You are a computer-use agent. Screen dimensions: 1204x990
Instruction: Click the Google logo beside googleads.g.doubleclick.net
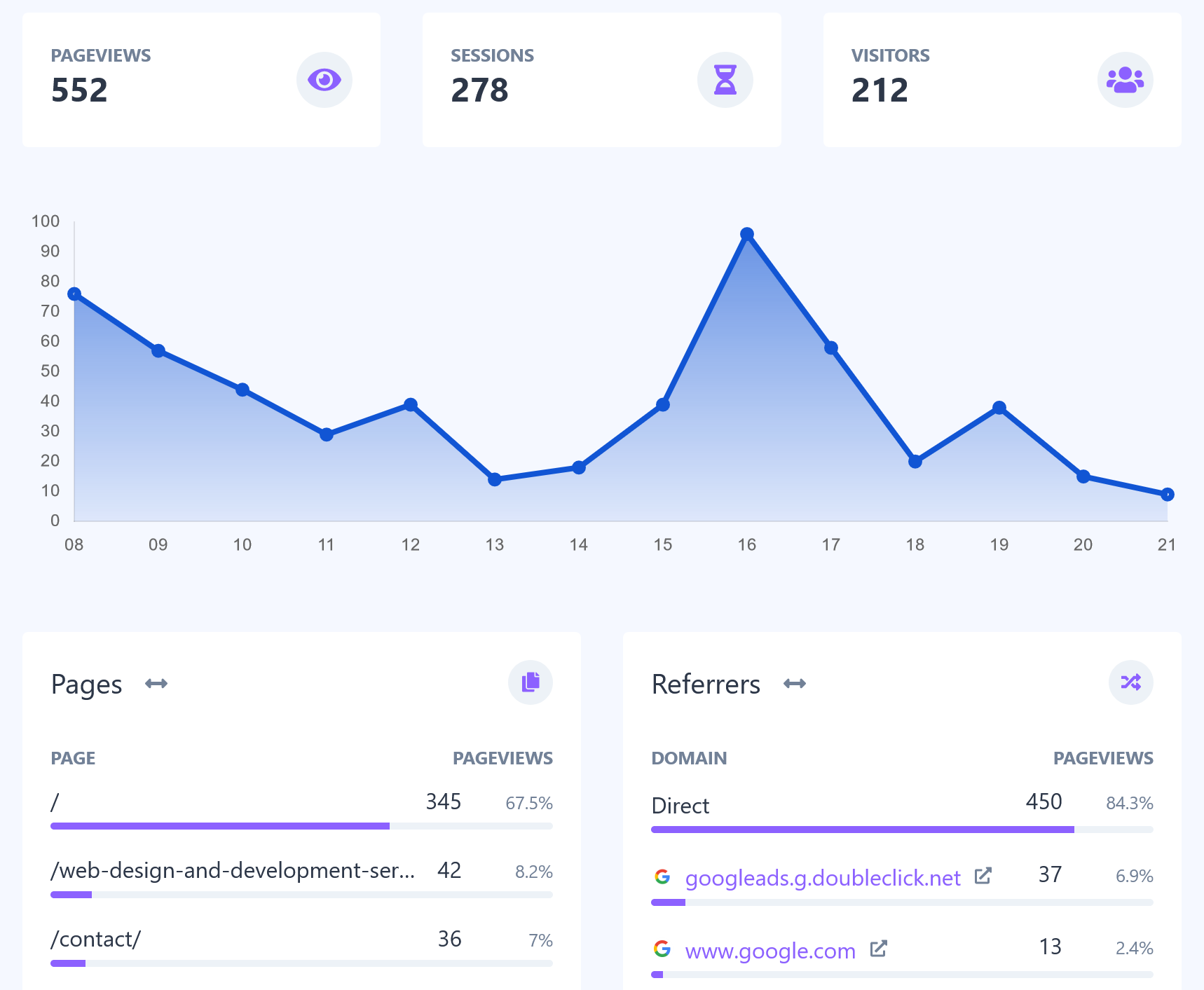pyautogui.click(x=662, y=876)
